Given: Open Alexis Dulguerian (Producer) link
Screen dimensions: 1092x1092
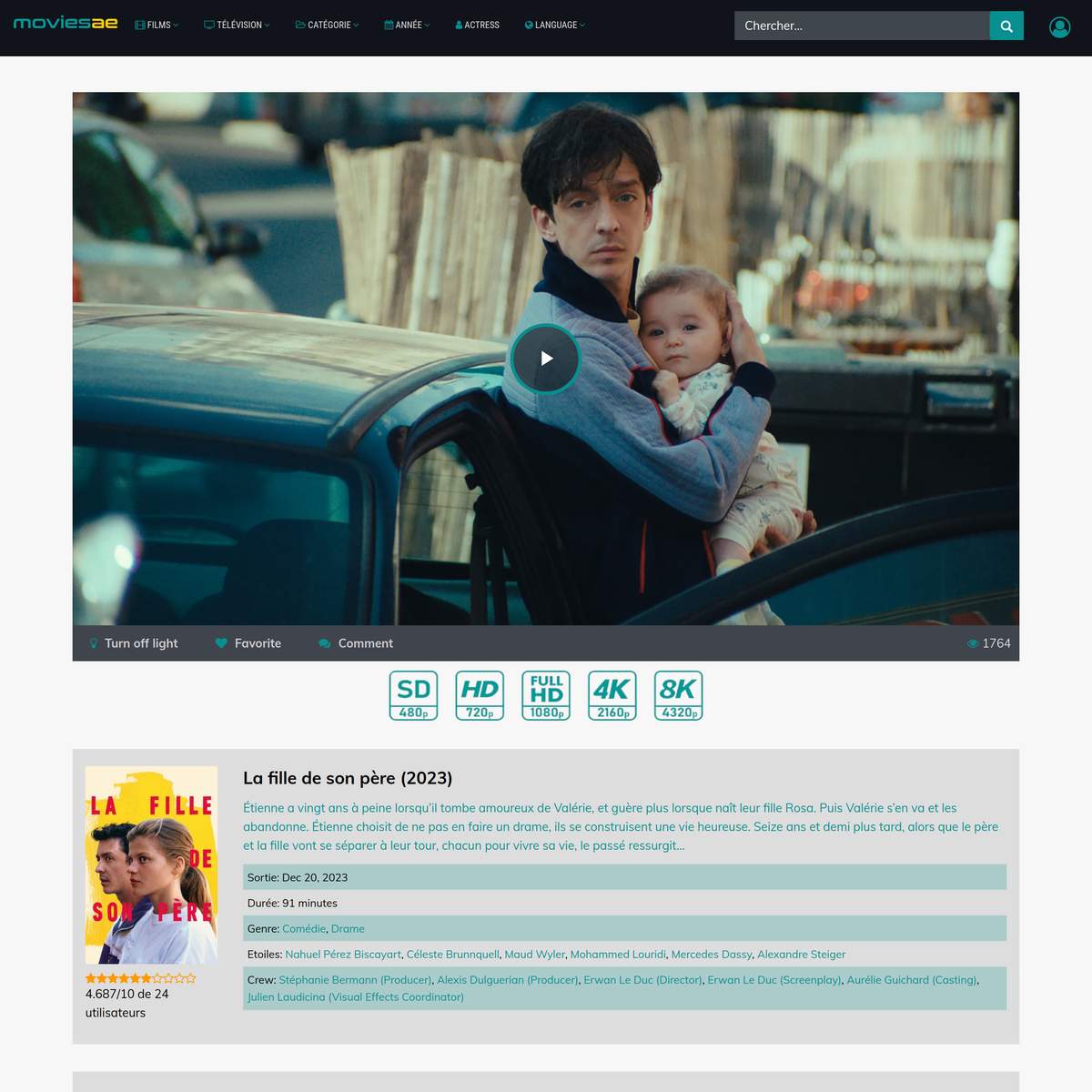Looking at the screenshot, I should pyautogui.click(x=508, y=980).
